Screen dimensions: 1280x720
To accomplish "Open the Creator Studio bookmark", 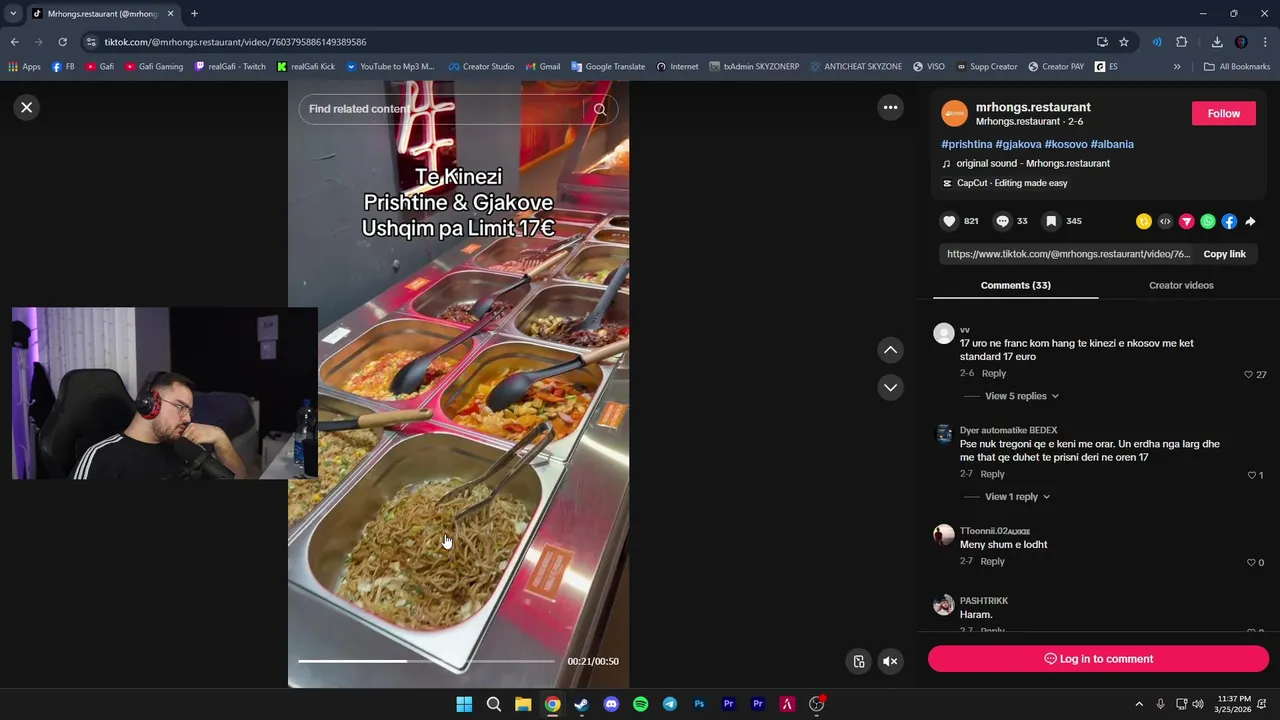I will point(480,67).
